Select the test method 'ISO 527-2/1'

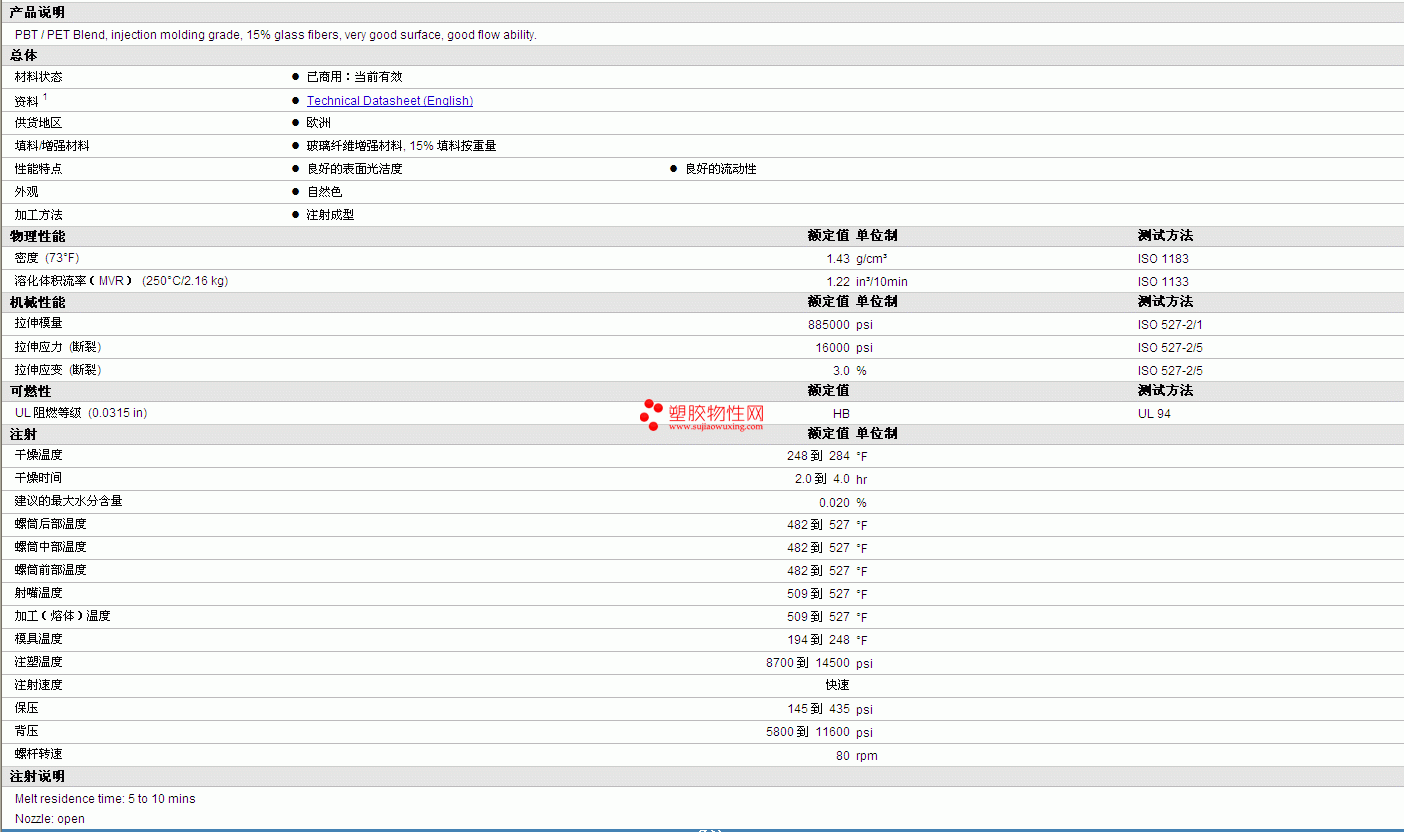click(x=1170, y=325)
